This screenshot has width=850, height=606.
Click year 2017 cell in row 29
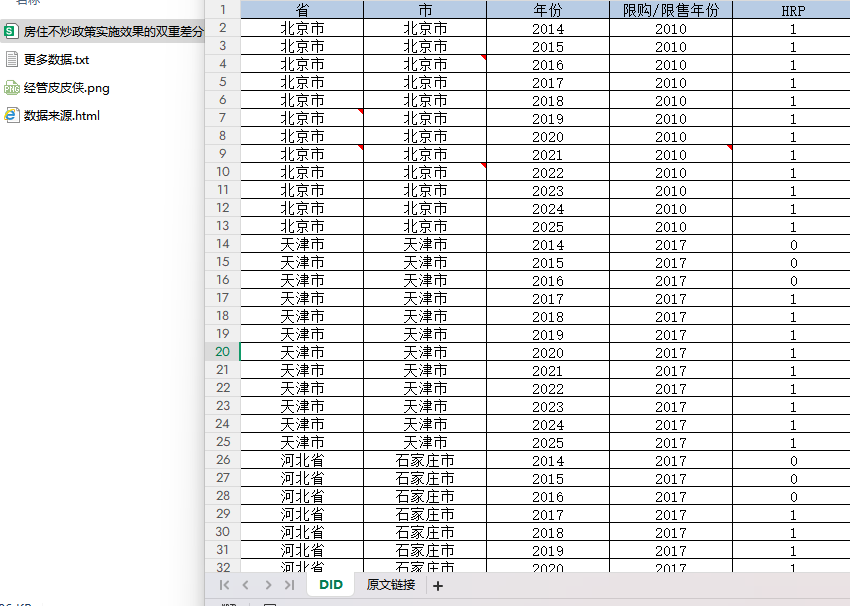548,514
